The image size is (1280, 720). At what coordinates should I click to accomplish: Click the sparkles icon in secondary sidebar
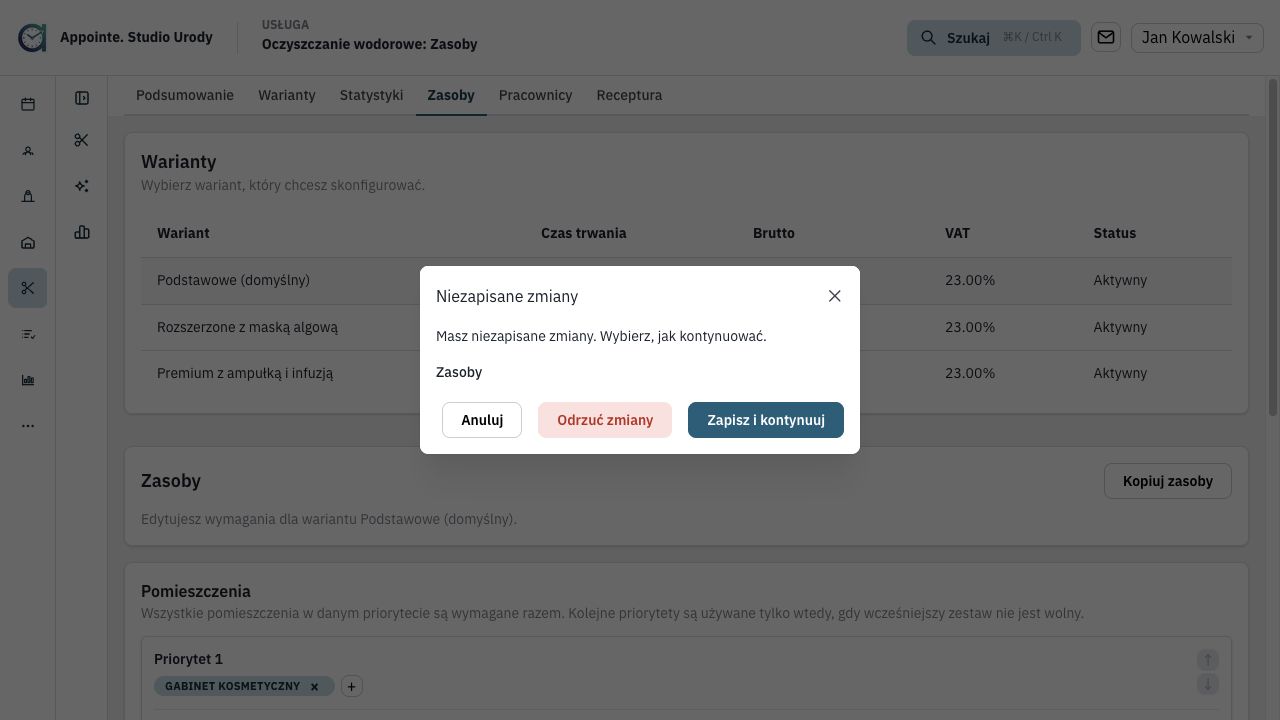tap(82, 186)
